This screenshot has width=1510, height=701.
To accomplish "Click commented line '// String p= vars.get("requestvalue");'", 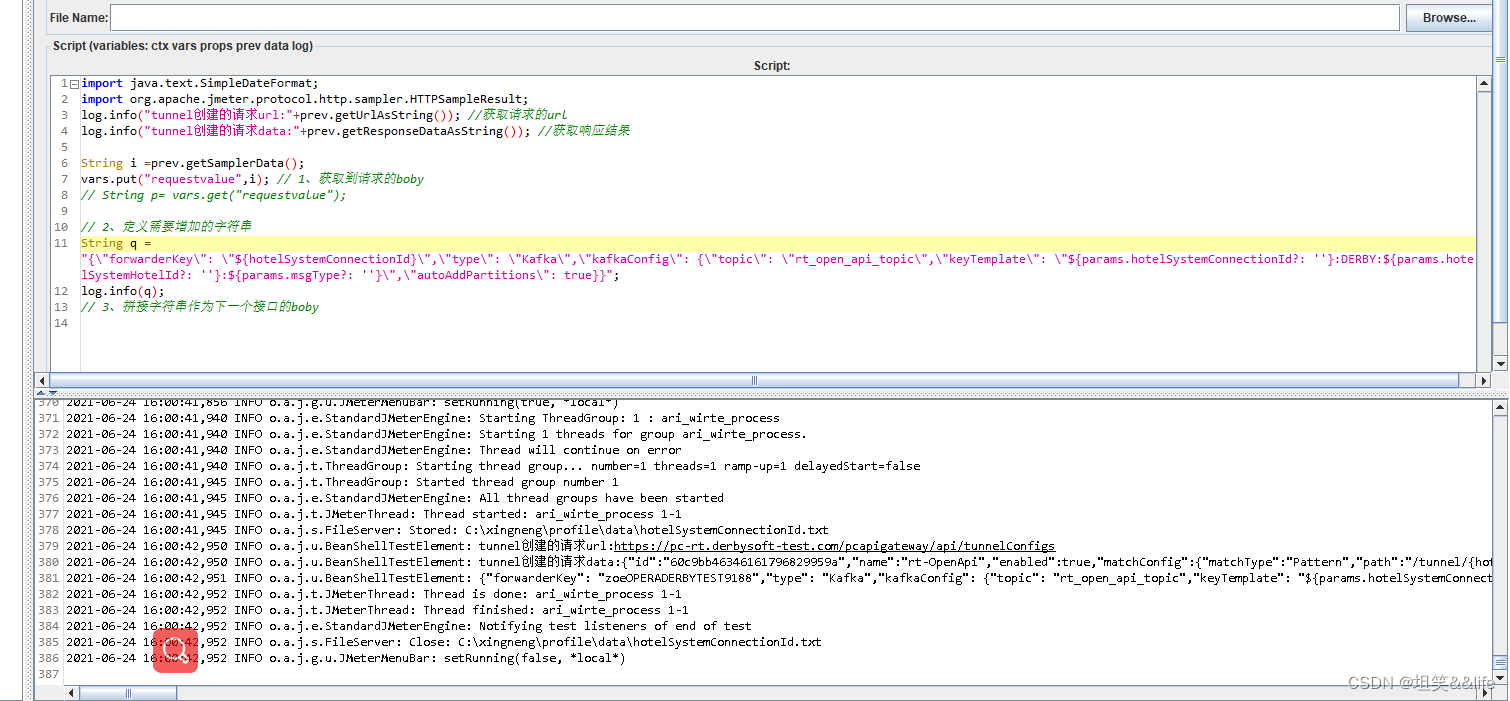I will 214,195.
